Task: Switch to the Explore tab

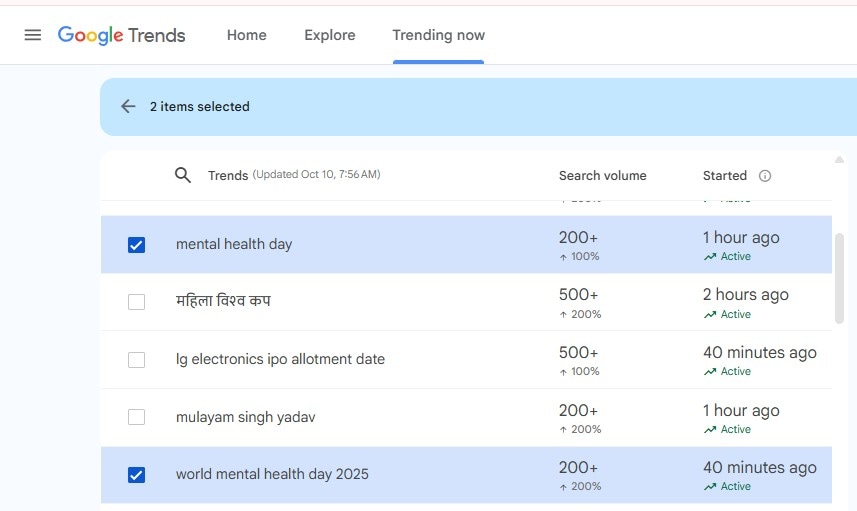Action: coord(330,35)
